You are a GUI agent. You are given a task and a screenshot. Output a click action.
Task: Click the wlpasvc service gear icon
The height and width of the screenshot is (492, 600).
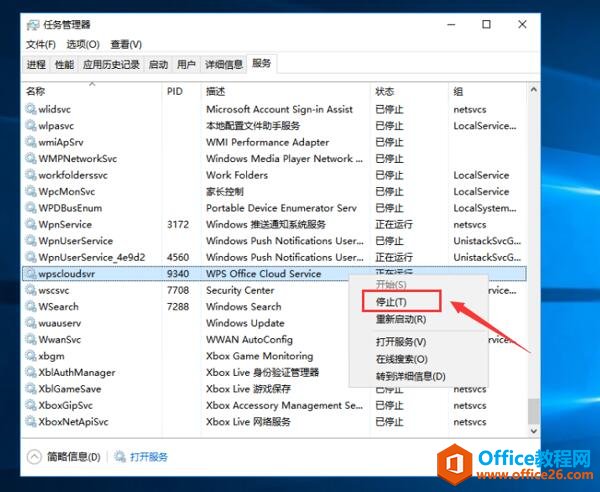(31, 125)
